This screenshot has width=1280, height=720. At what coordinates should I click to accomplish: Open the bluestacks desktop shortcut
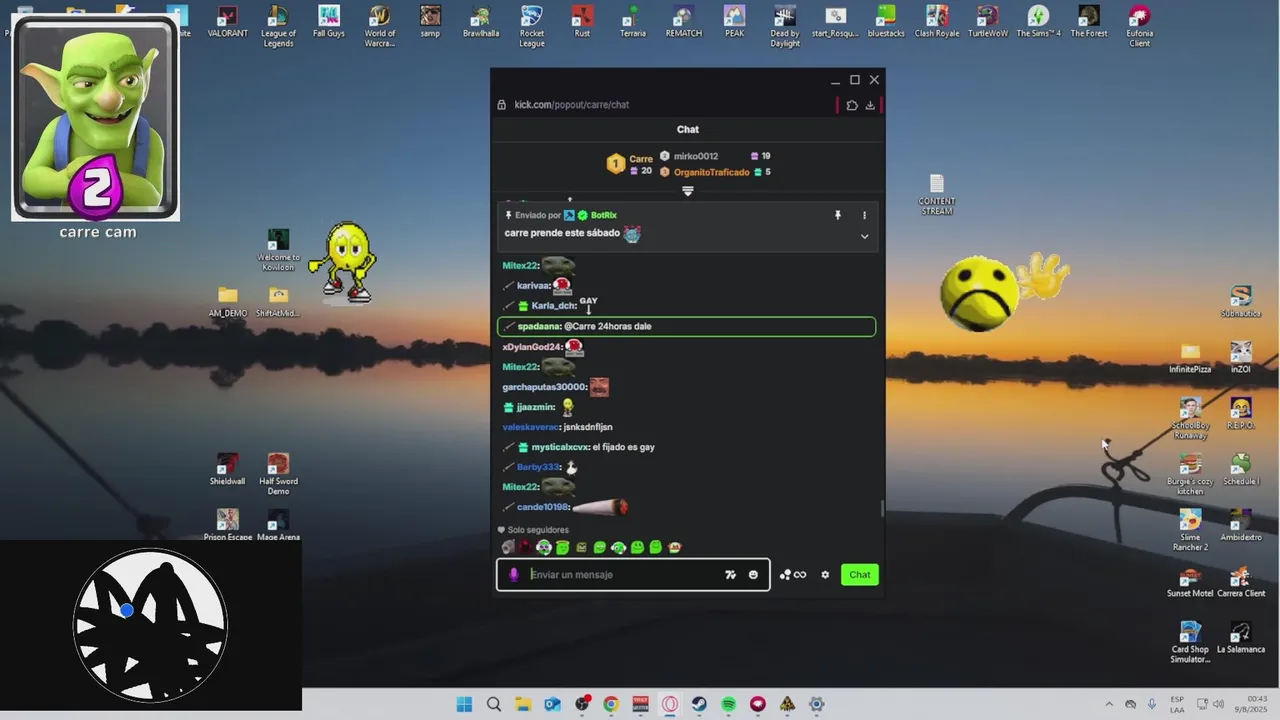point(886,23)
